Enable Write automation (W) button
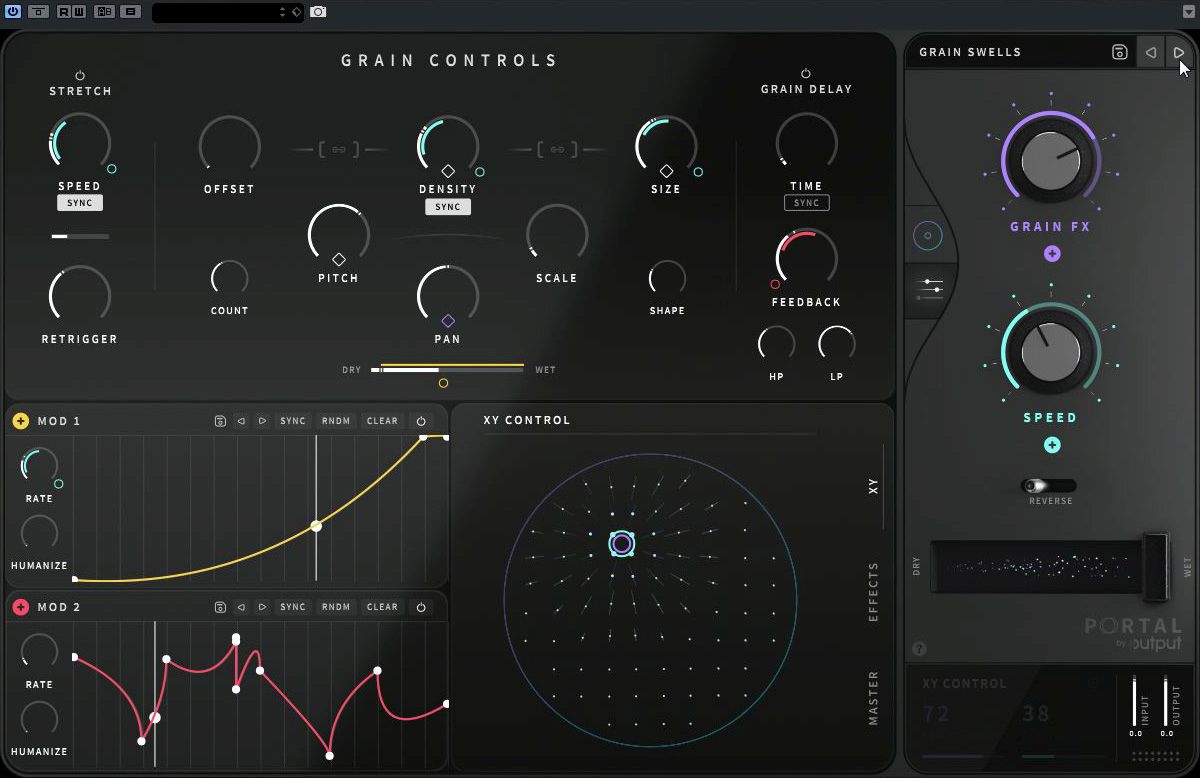 (x=78, y=11)
